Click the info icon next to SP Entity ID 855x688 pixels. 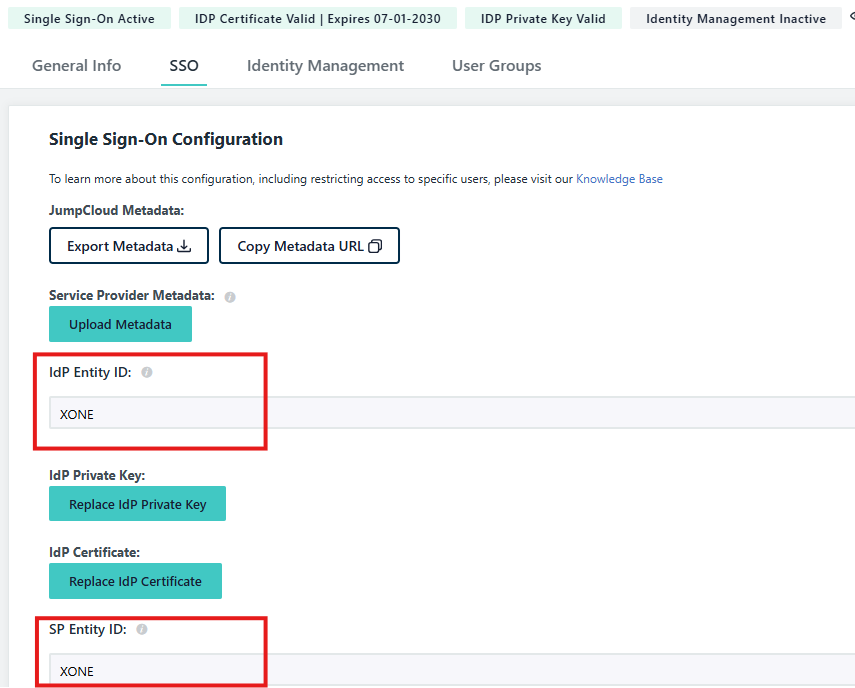tap(142, 630)
